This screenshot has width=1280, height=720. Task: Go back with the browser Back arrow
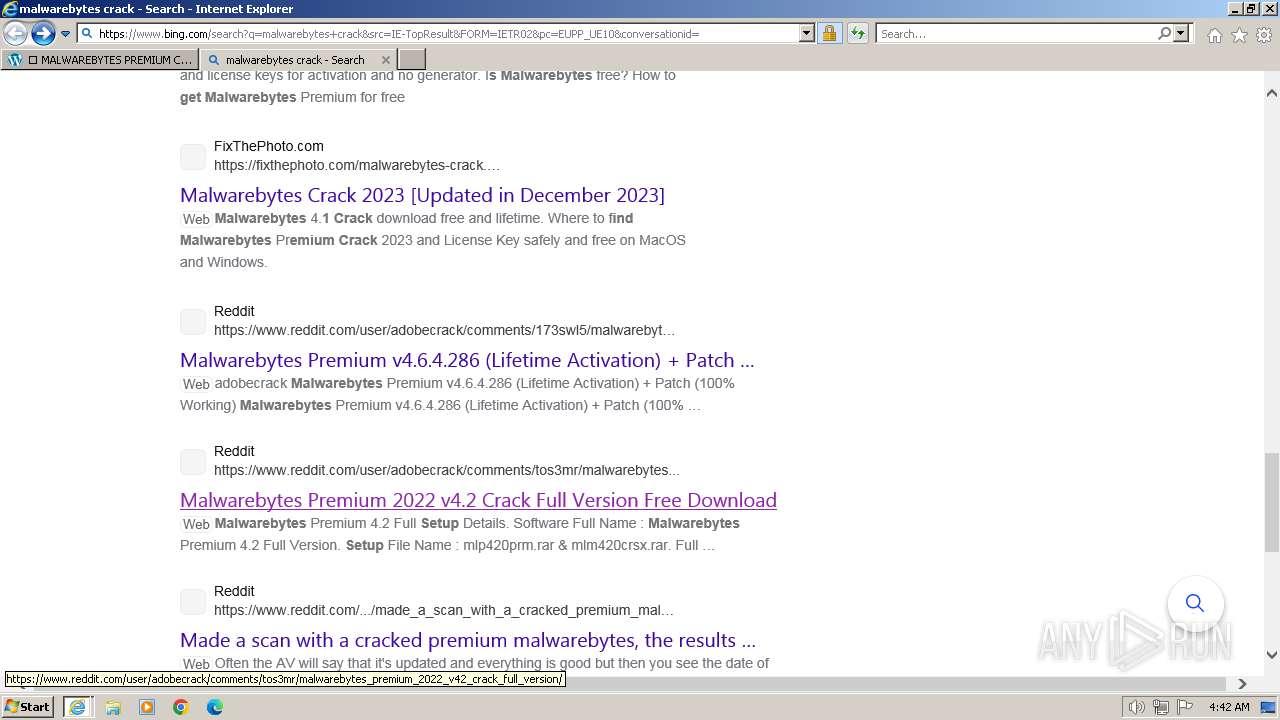[15, 33]
